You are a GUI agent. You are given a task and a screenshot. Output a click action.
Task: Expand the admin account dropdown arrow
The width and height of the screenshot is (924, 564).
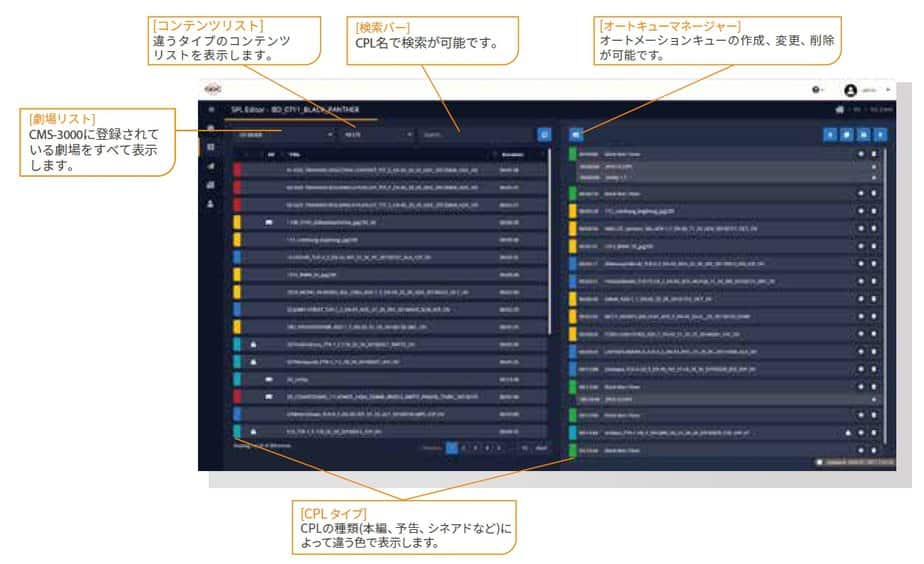887,90
